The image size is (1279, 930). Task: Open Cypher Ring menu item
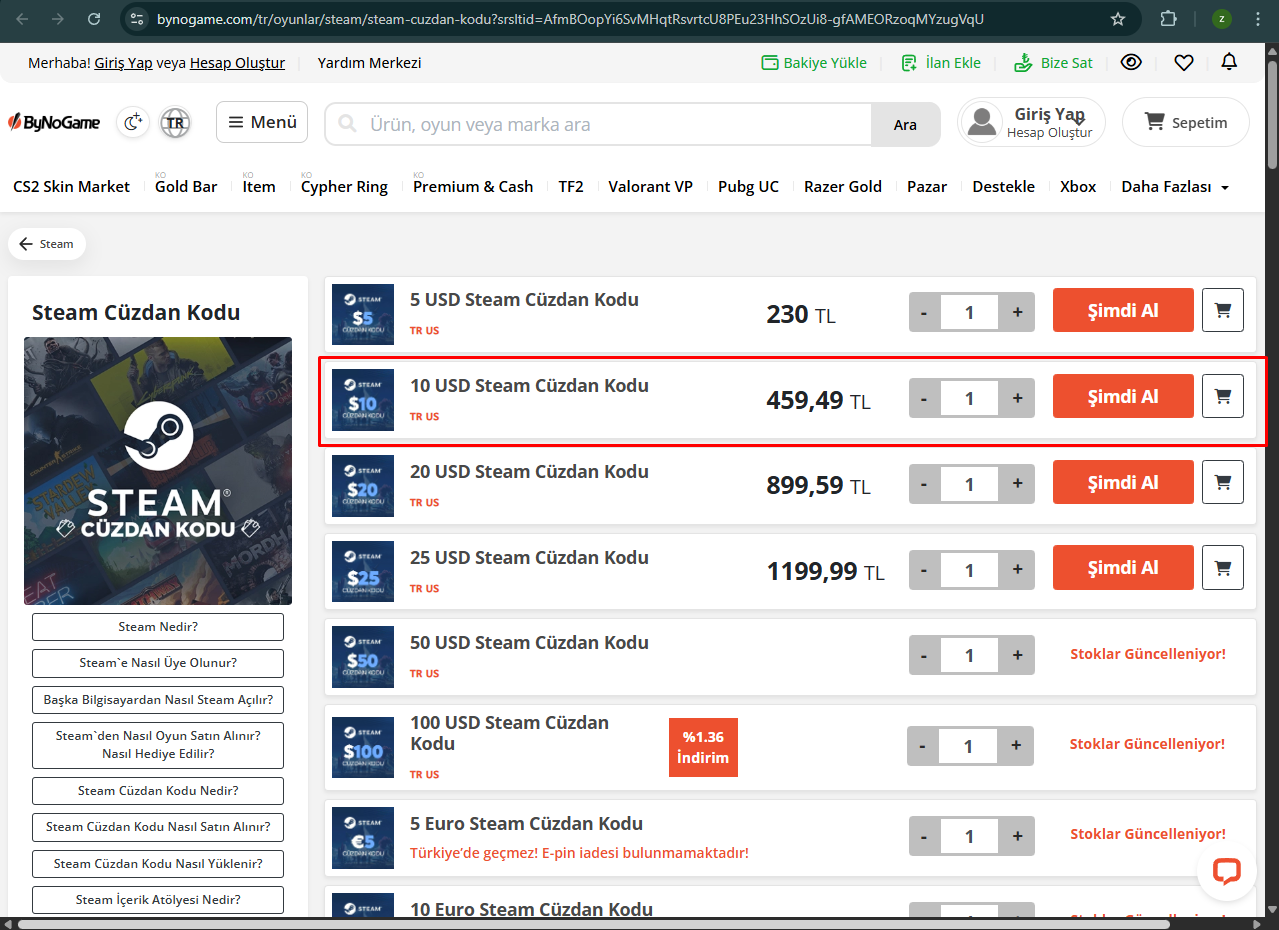click(344, 186)
